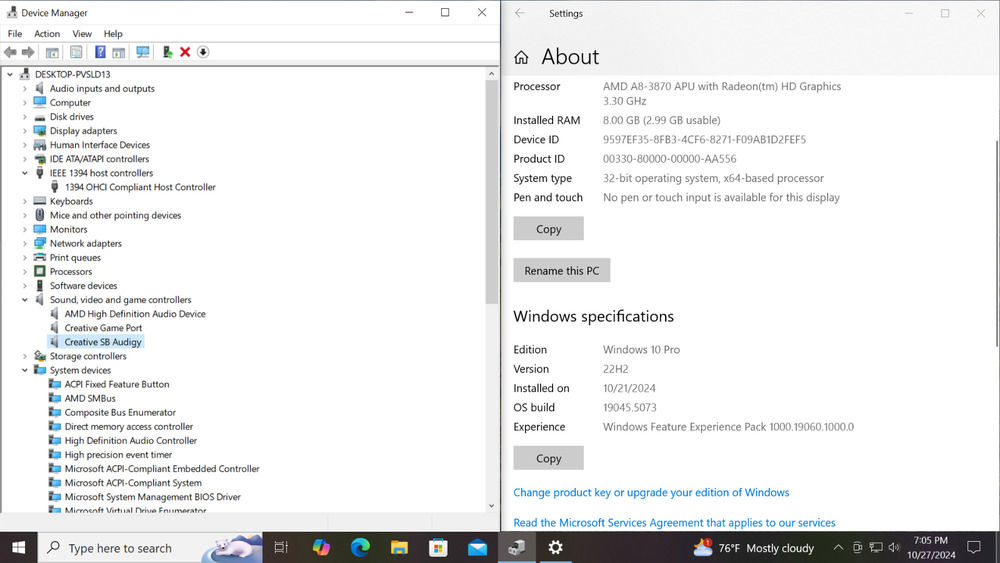Select High precision event timer
This screenshot has width=1000, height=563.
[118, 455]
